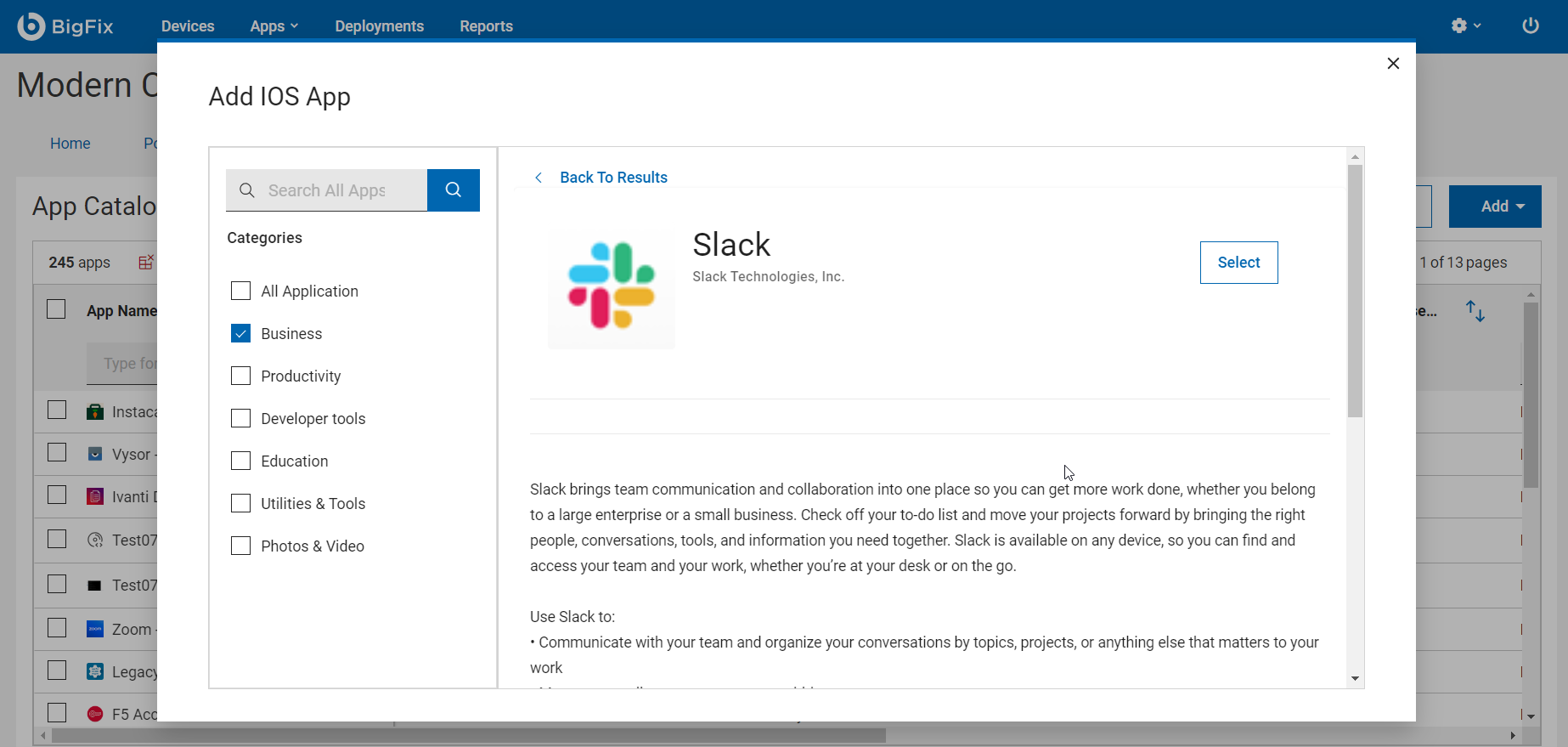The height and width of the screenshot is (747, 1568).
Task: Uncheck the Business category checkbox
Action: click(x=241, y=333)
